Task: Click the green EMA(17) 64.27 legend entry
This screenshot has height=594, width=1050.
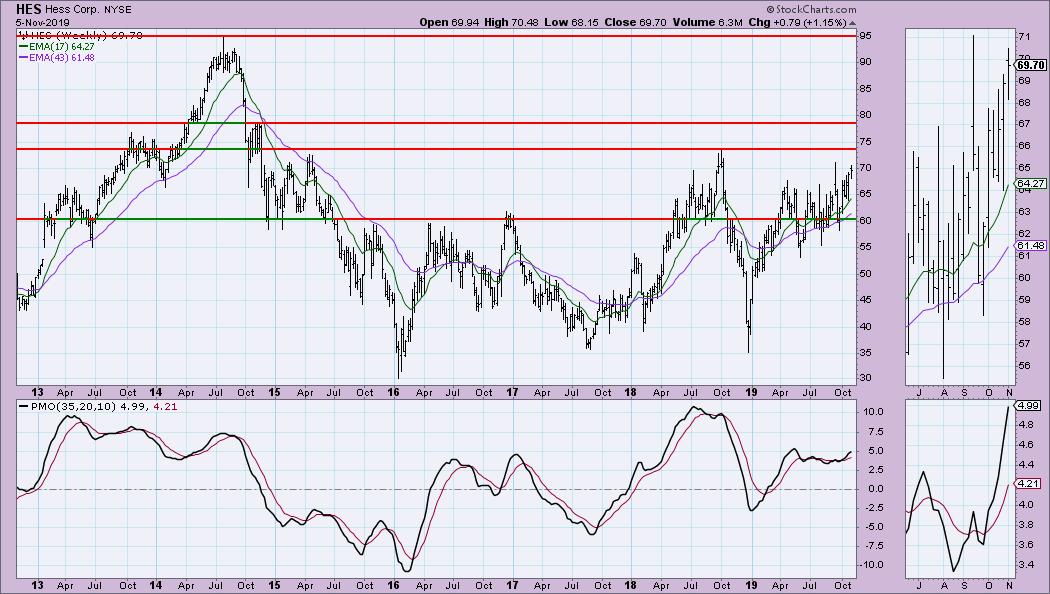Action: (x=58, y=47)
